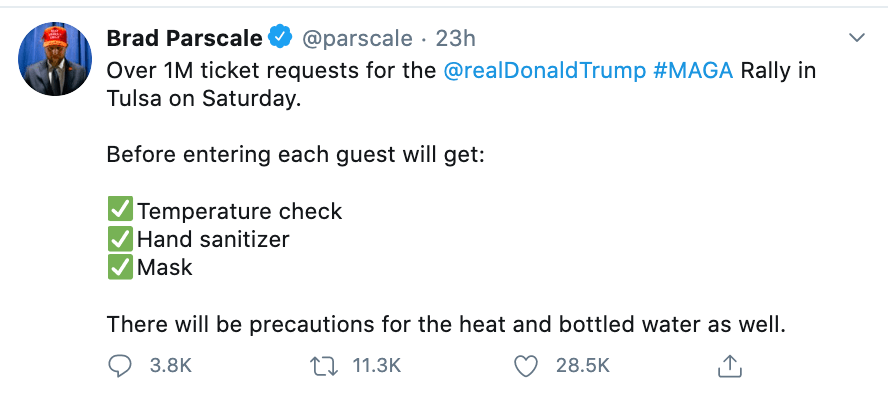Viewport: 888px width, 396px height.
Task: Click the blue verified badge
Action: point(280,37)
